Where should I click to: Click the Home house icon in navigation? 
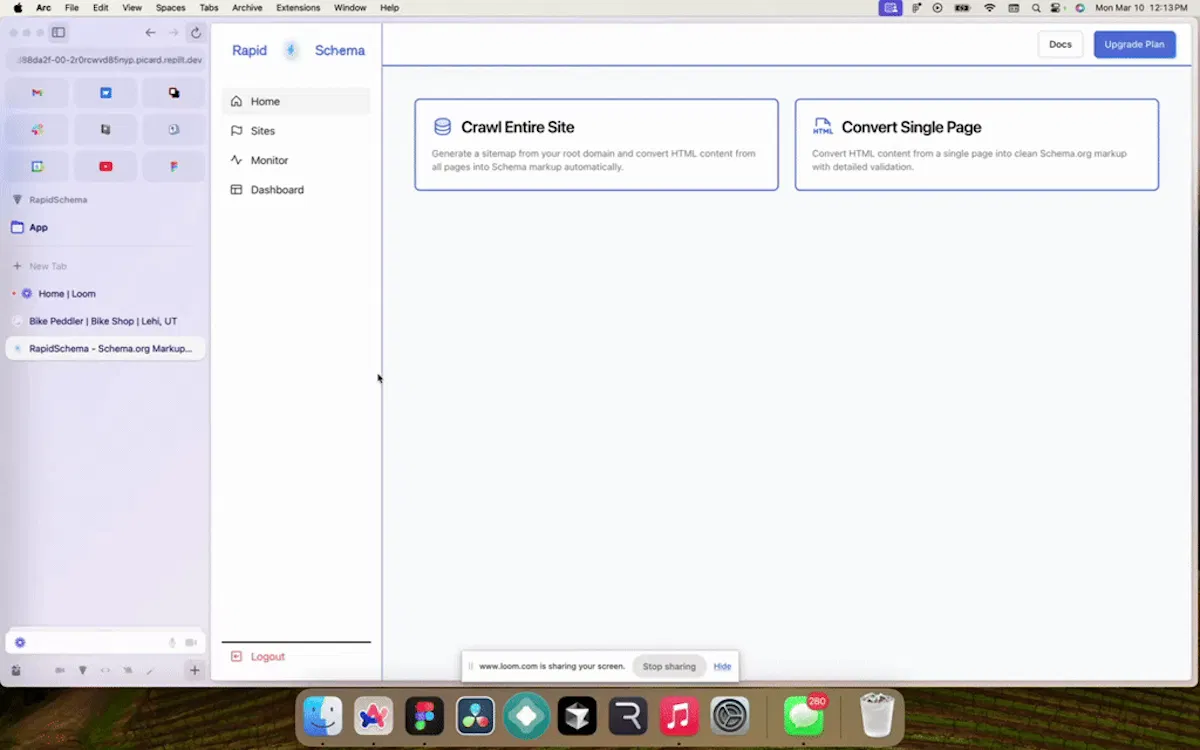(x=237, y=101)
